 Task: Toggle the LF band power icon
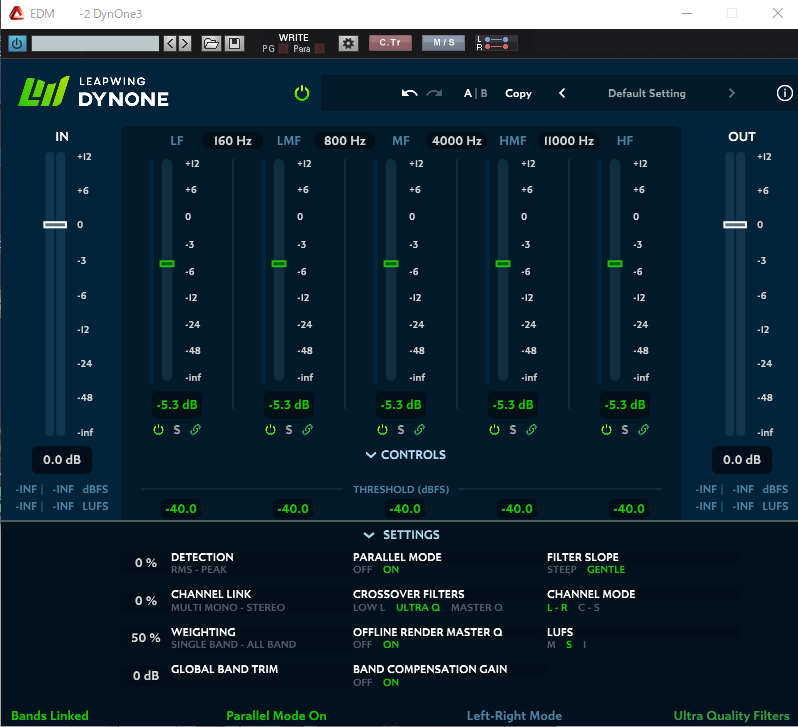(x=158, y=430)
